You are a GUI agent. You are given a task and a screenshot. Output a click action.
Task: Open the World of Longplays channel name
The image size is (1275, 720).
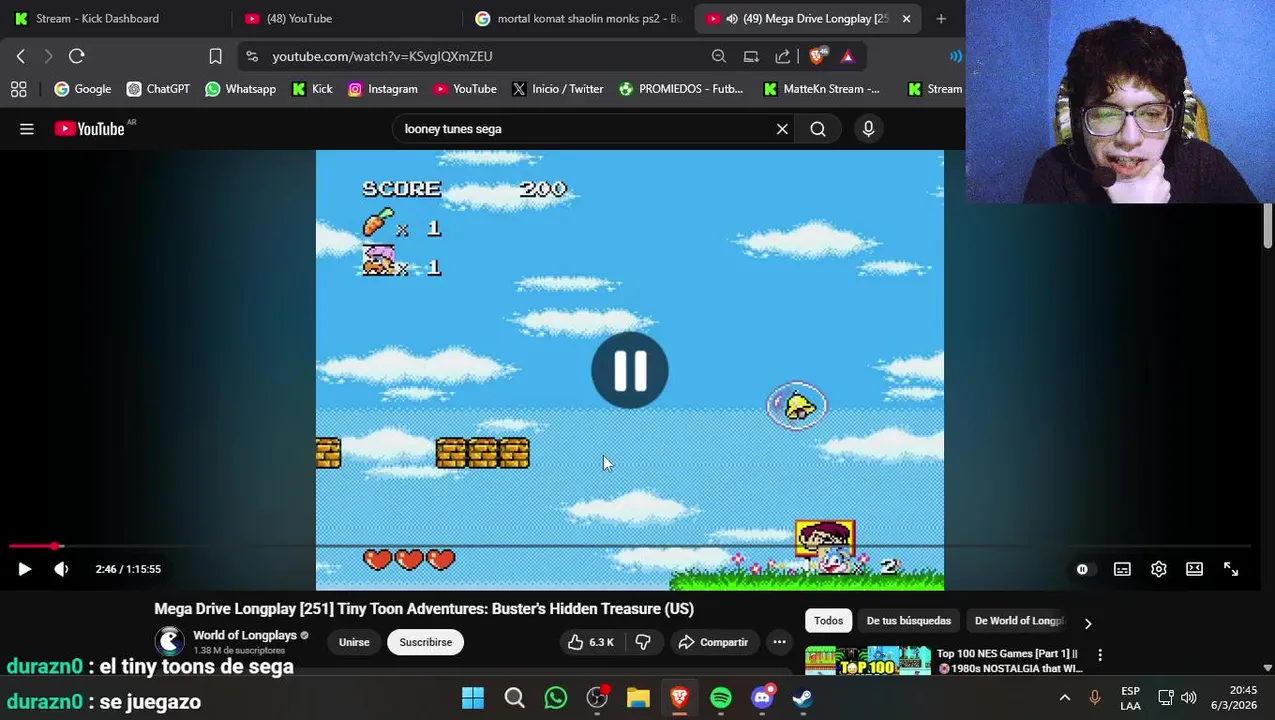245,635
